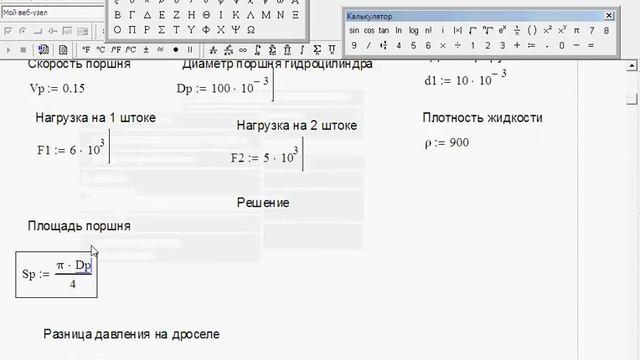This screenshot has height=360, width=640.
Task: Insert Greek letter Λ (Lambda)
Action: pos(251,15)
